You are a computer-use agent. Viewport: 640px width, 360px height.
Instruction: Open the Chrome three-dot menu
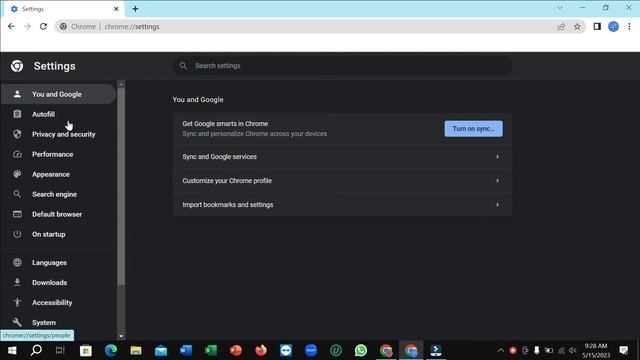[629, 27]
